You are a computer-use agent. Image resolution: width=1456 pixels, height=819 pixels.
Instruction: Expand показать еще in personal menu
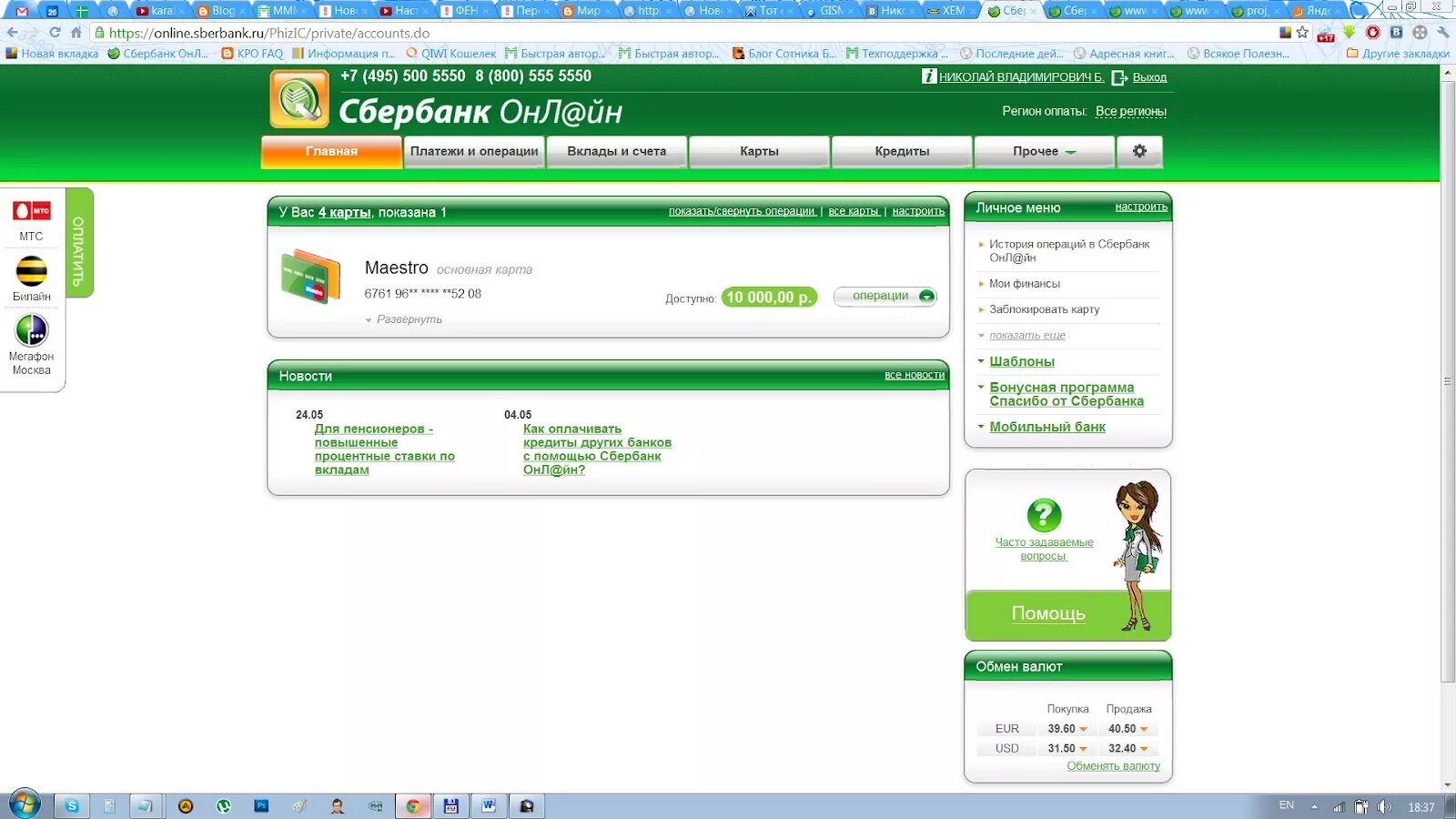pos(1026,335)
